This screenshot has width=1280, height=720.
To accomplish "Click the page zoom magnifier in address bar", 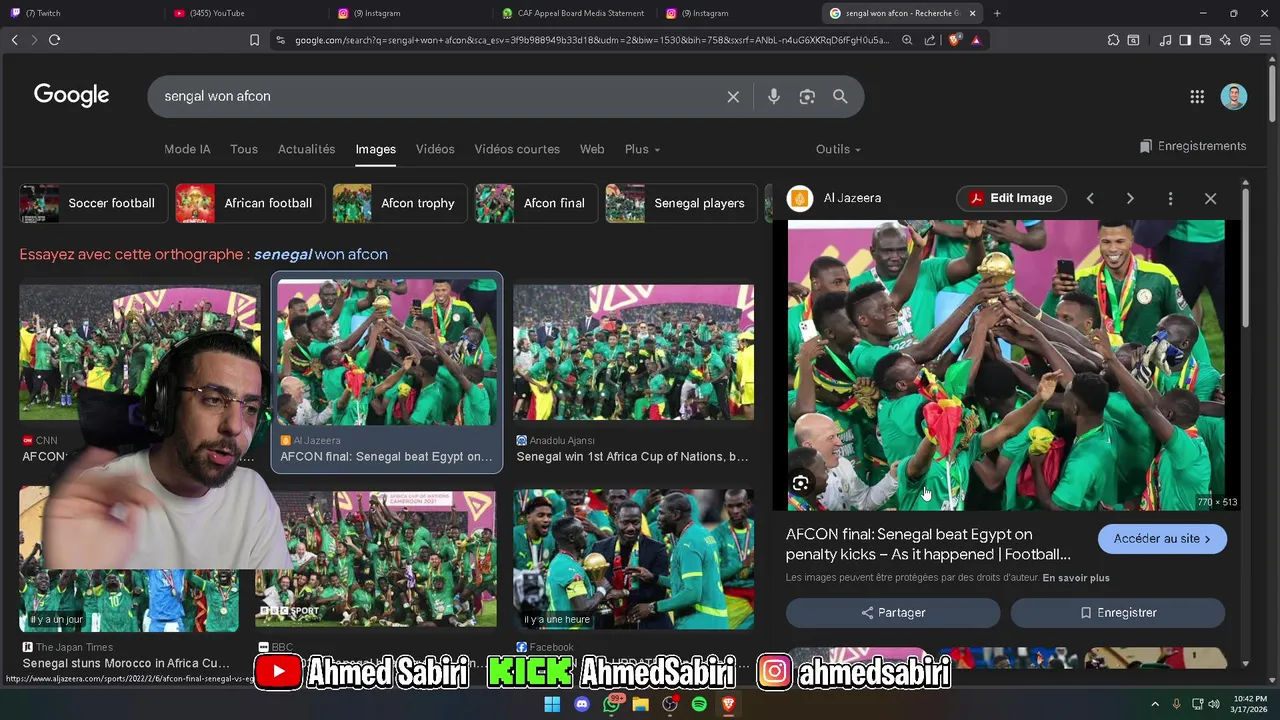I will click(907, 40).
